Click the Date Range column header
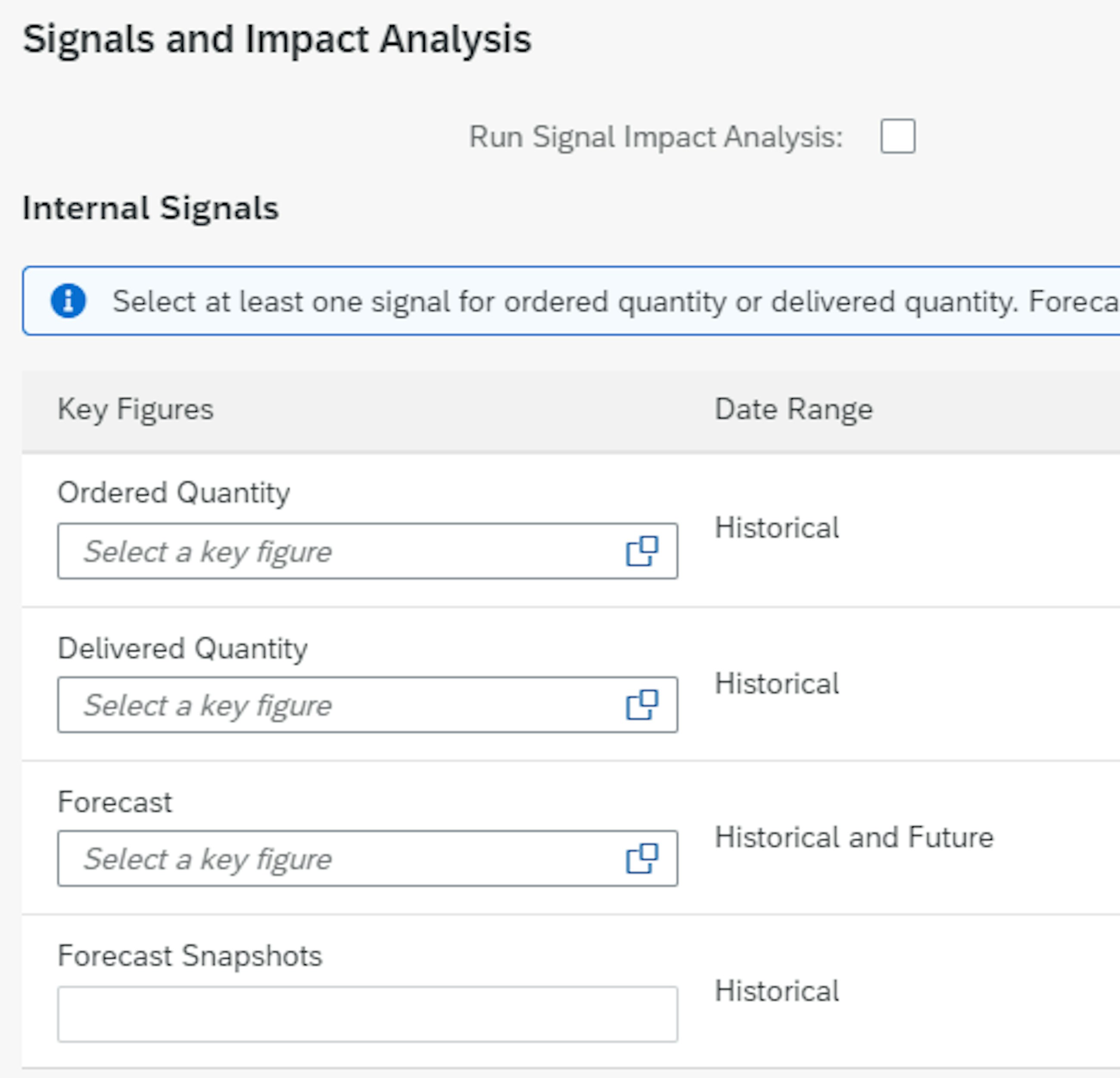 (793, 410)
